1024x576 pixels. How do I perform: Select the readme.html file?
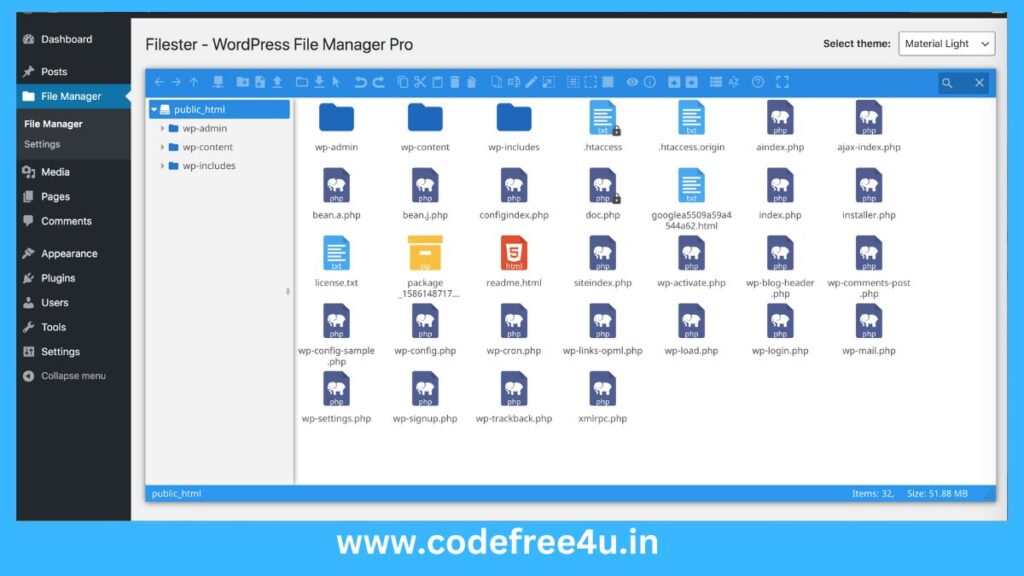tap(514, 263)
